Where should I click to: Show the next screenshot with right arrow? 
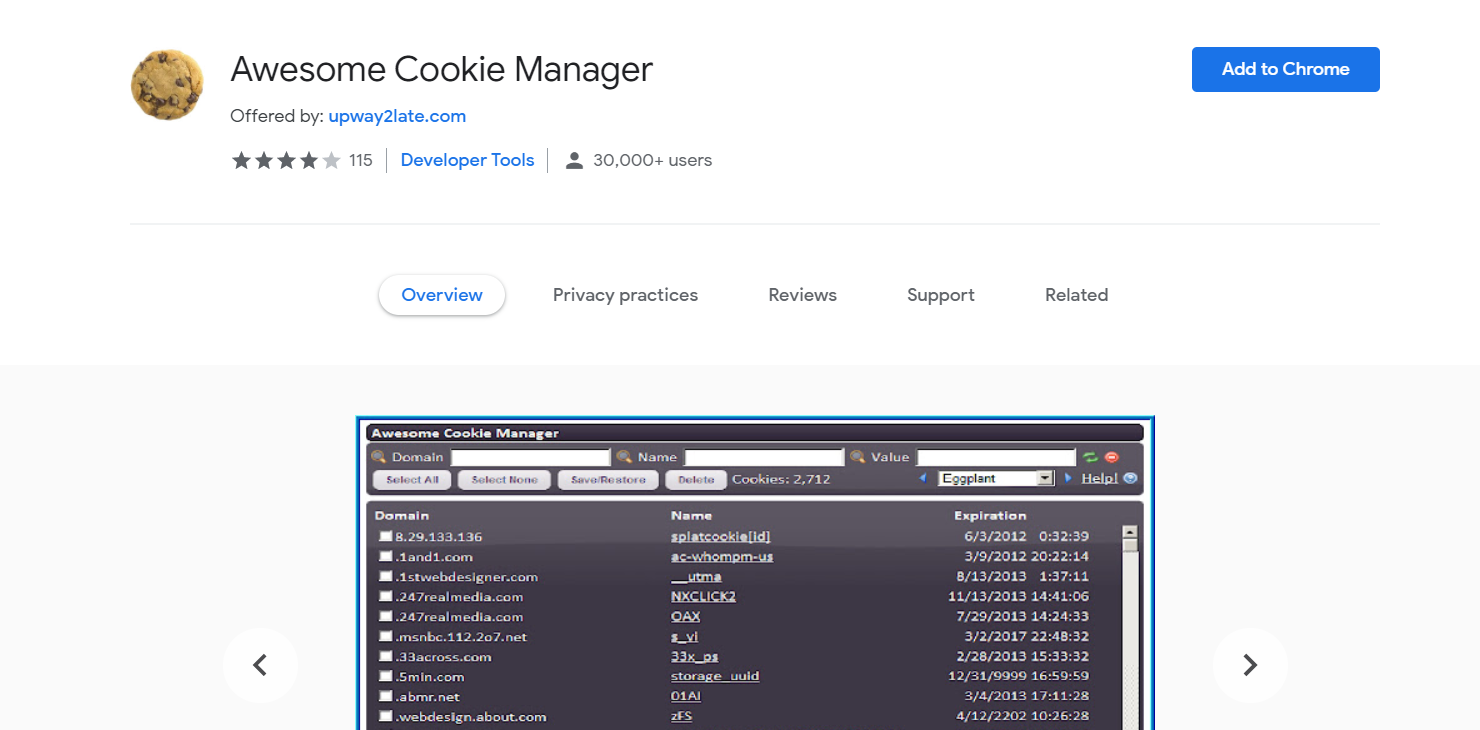tap(1250, 665)
